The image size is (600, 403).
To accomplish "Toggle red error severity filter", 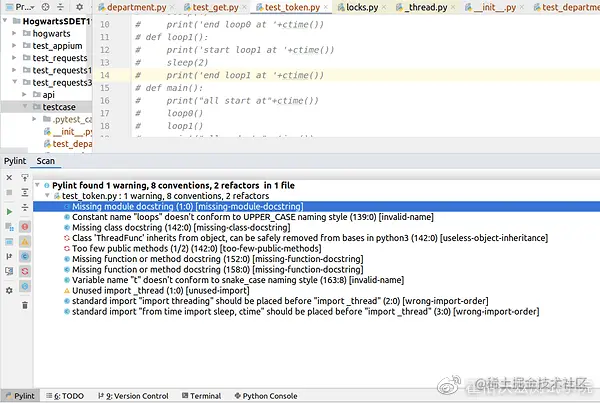I will [x=25, y=227].
